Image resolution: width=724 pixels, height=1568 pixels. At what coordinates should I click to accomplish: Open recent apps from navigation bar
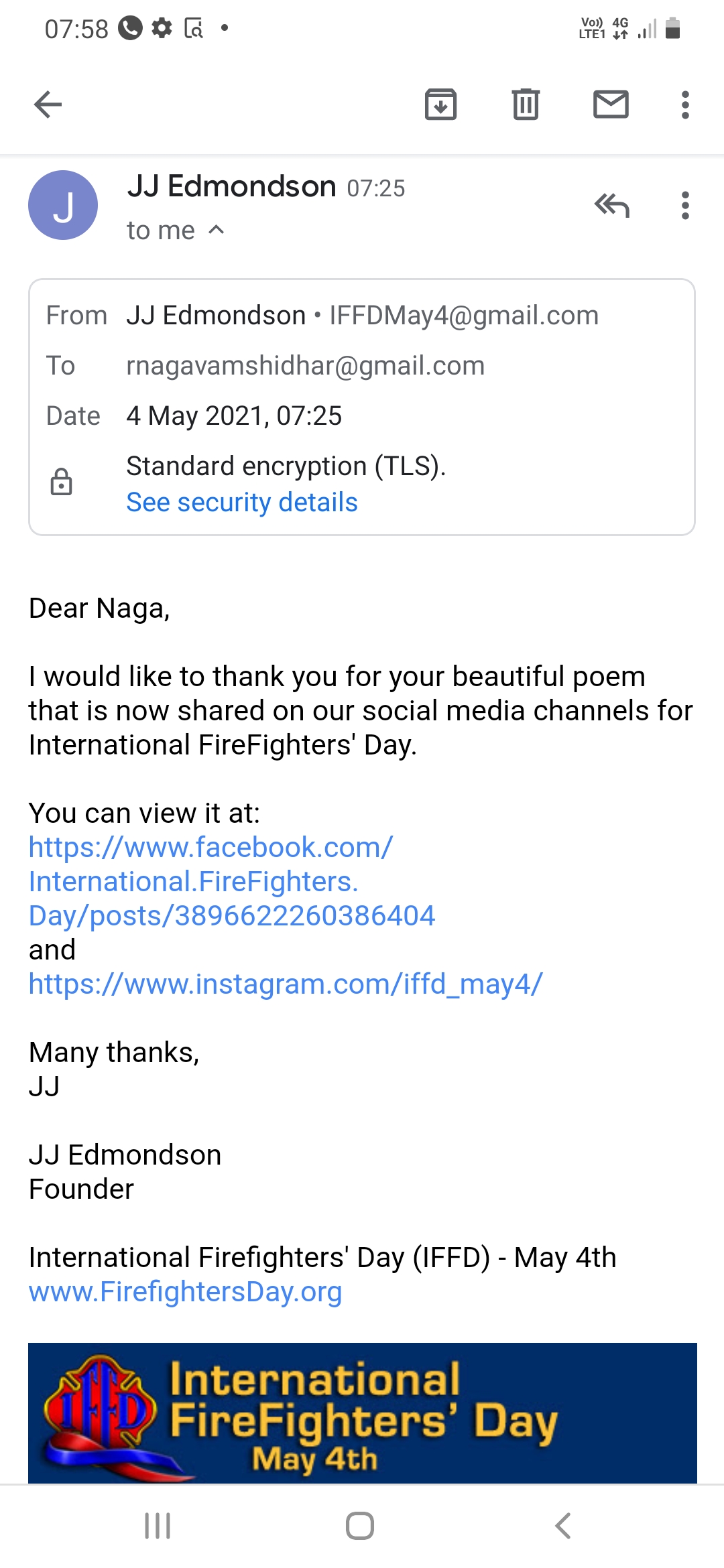pos(158,1526)
